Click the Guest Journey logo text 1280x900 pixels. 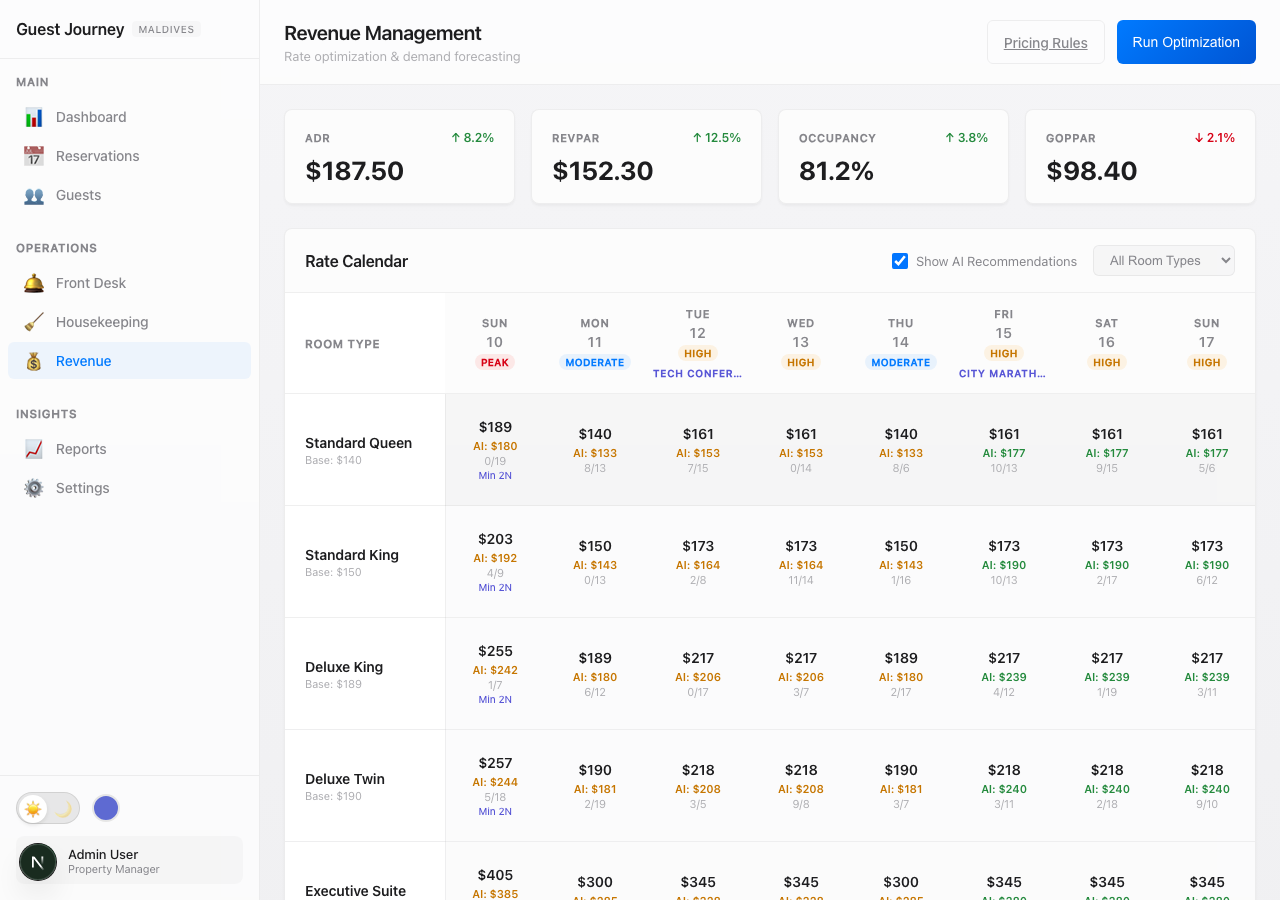70,29
